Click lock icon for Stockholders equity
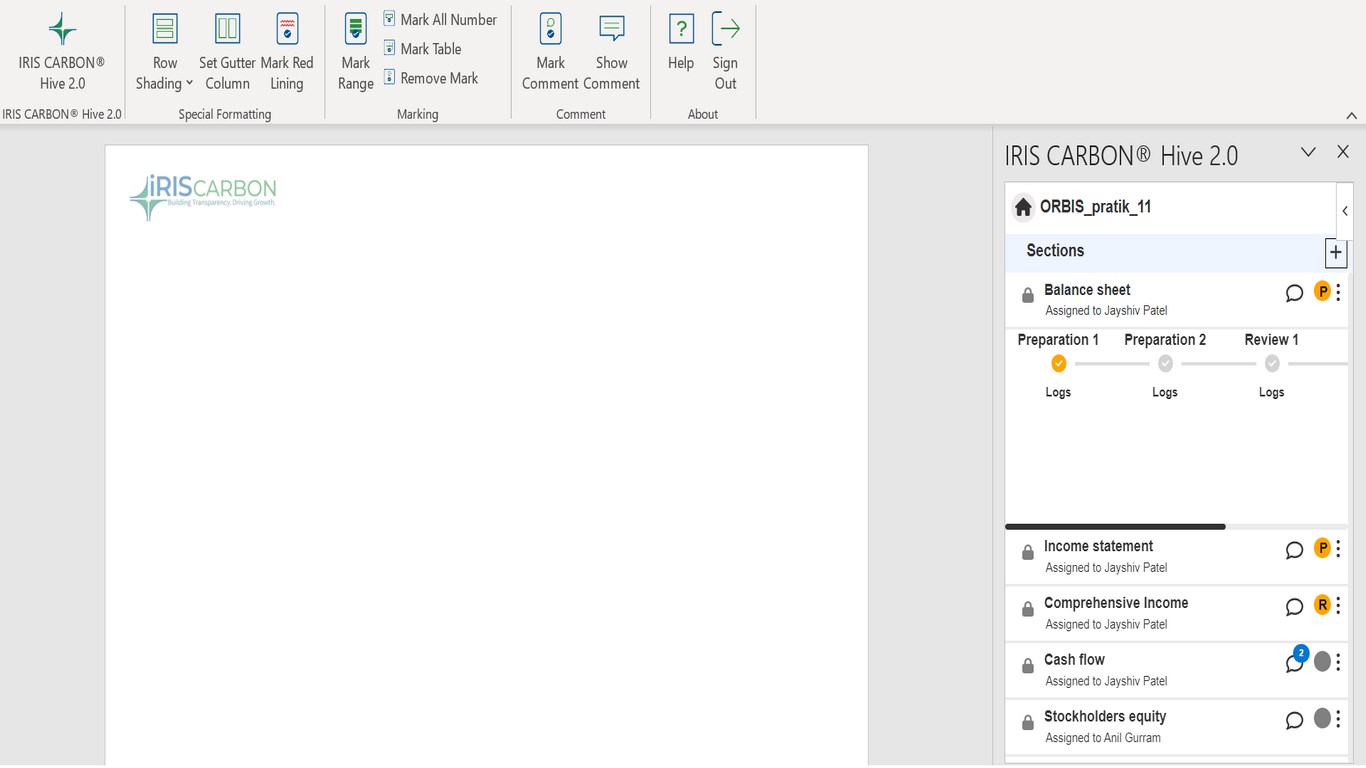This screenshot has height=768, width=1366. [x=1027, y=724]
